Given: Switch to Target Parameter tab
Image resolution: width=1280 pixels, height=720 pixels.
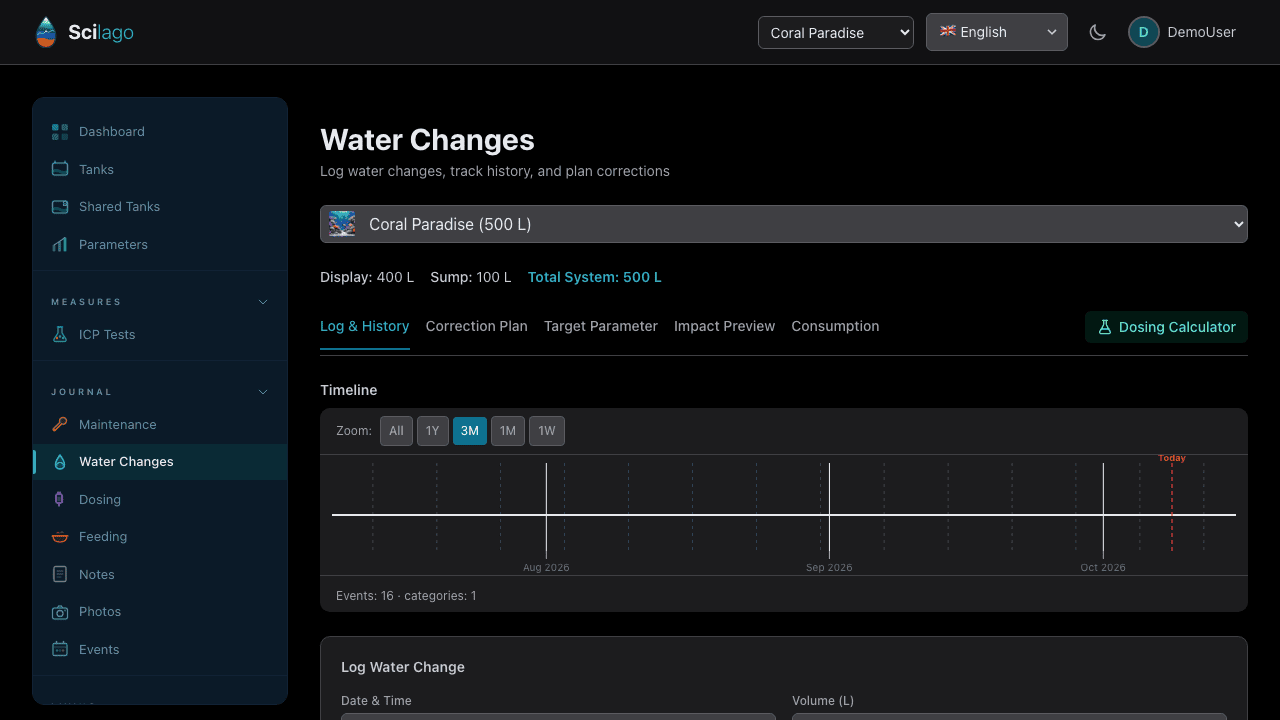Looking at the screenshot, I should pos(601,326).
